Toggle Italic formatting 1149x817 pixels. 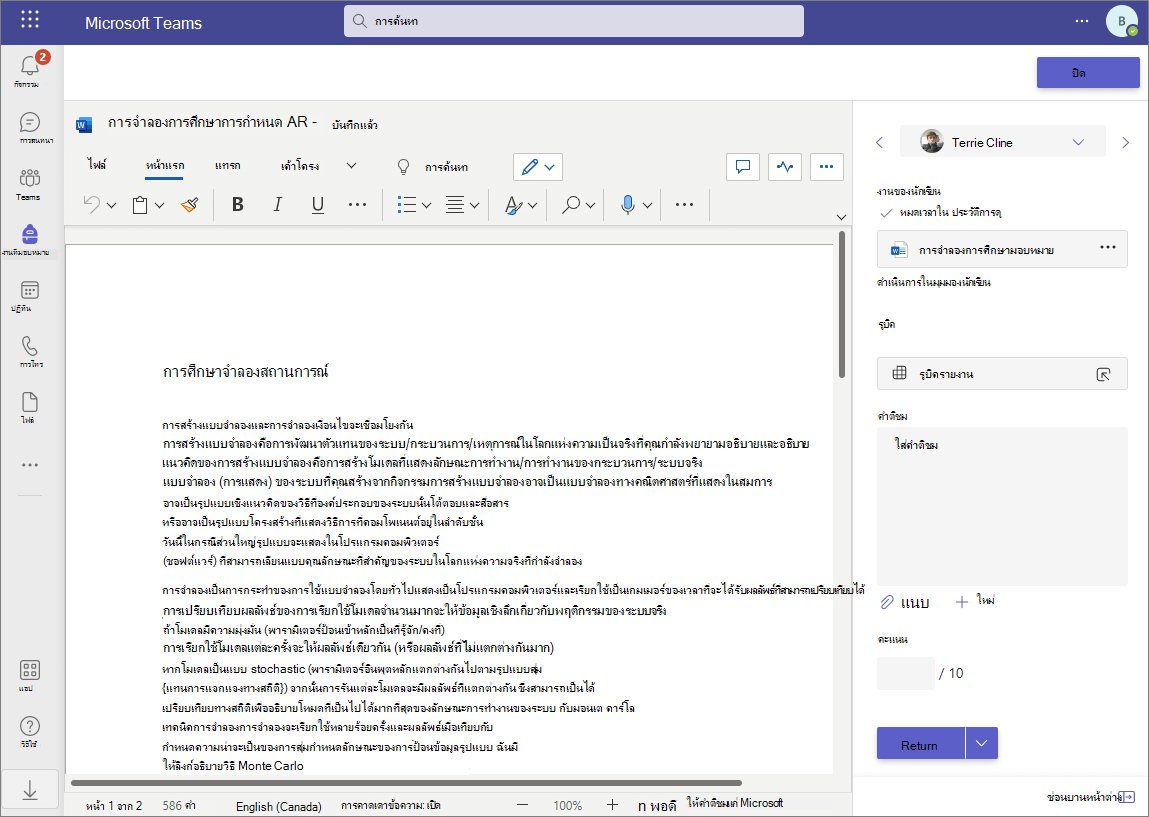pyautogui.click(x=278, y=204)
